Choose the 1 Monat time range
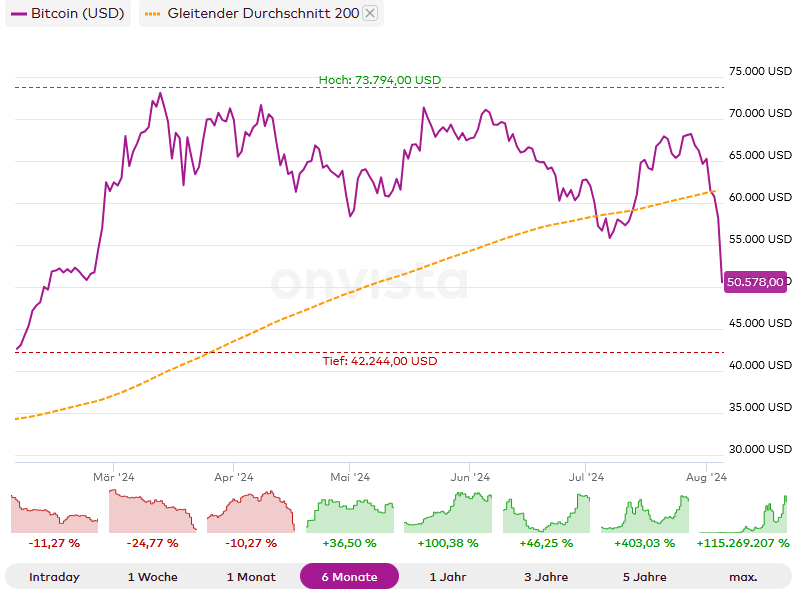Screen dimensions: 806x603 tap(251, 577)
